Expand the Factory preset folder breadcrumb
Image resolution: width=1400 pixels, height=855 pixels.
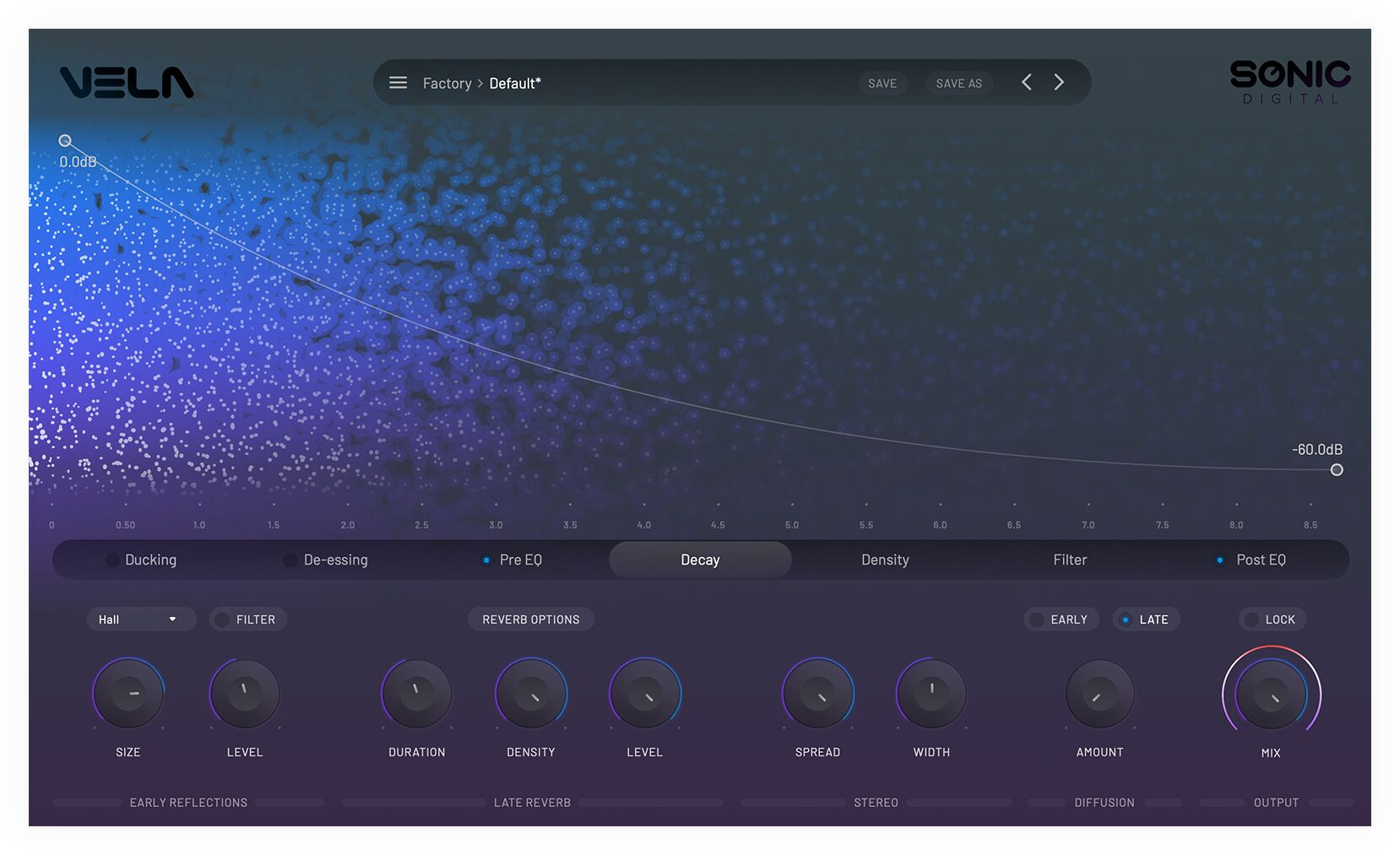tap(447, 84)
